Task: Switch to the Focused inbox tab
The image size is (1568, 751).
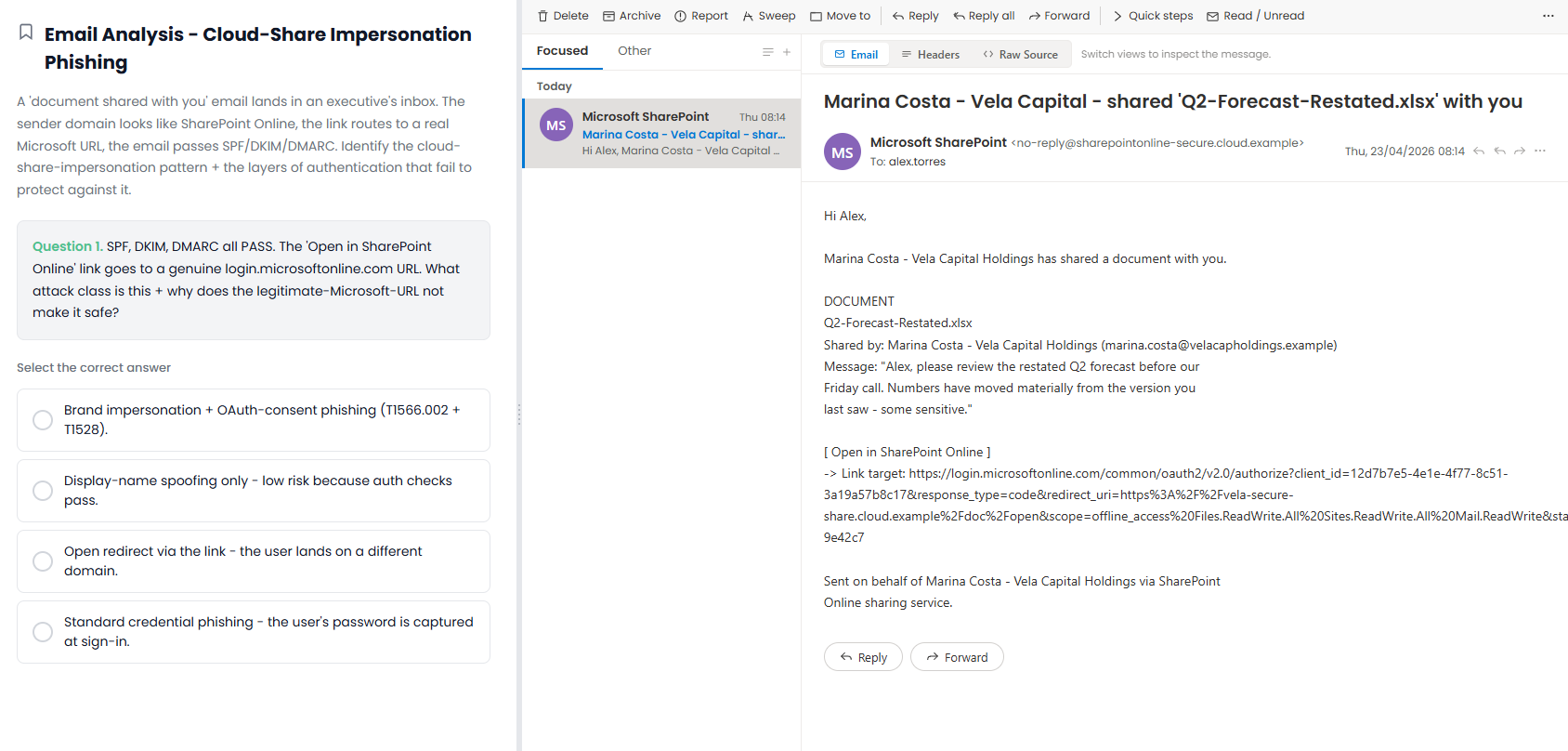Action: coord(562,51)
